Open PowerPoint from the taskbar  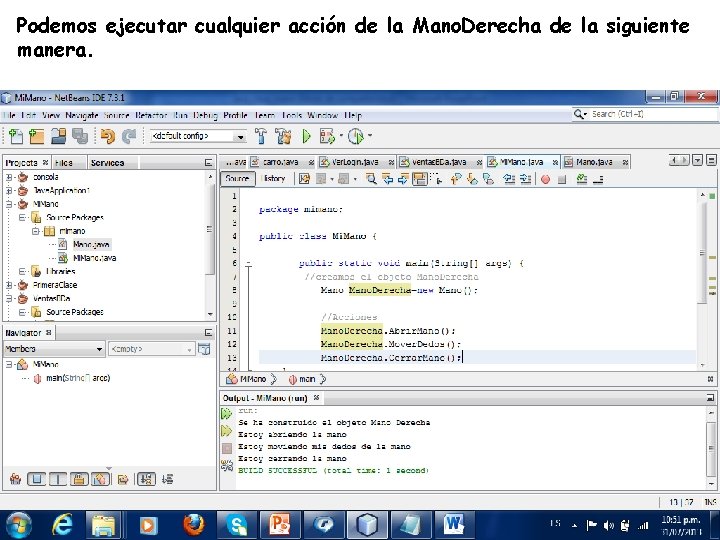coord(280,524)
